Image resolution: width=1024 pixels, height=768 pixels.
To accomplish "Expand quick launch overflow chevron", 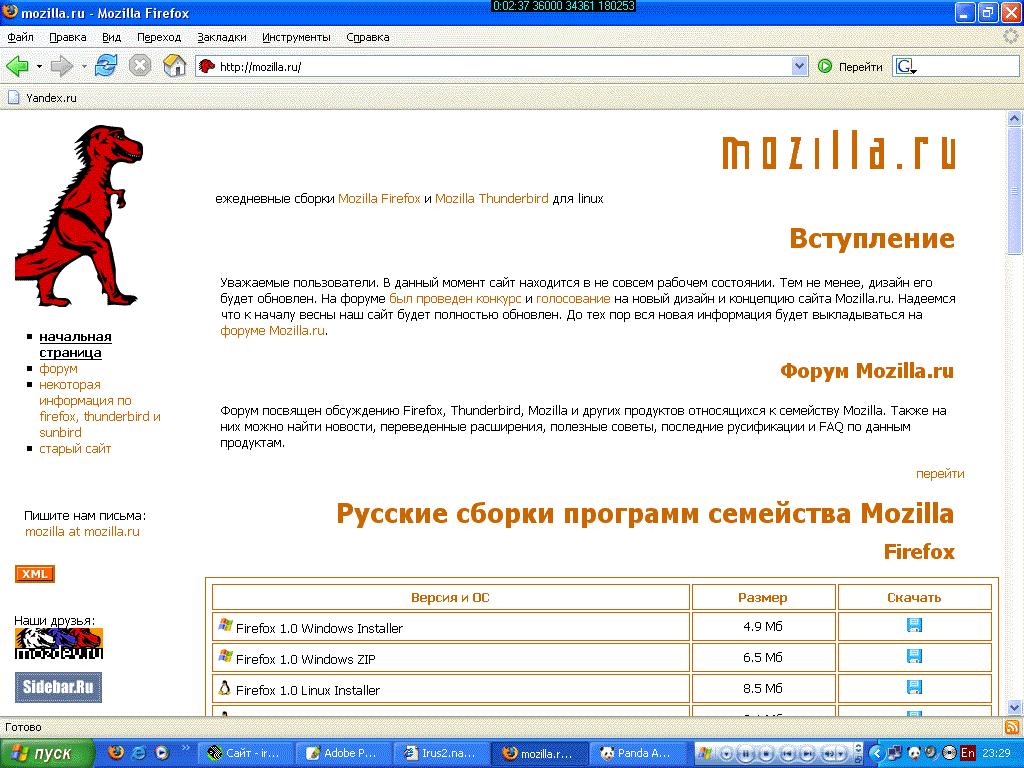I will pyautogui.click(x=185, y=748).
